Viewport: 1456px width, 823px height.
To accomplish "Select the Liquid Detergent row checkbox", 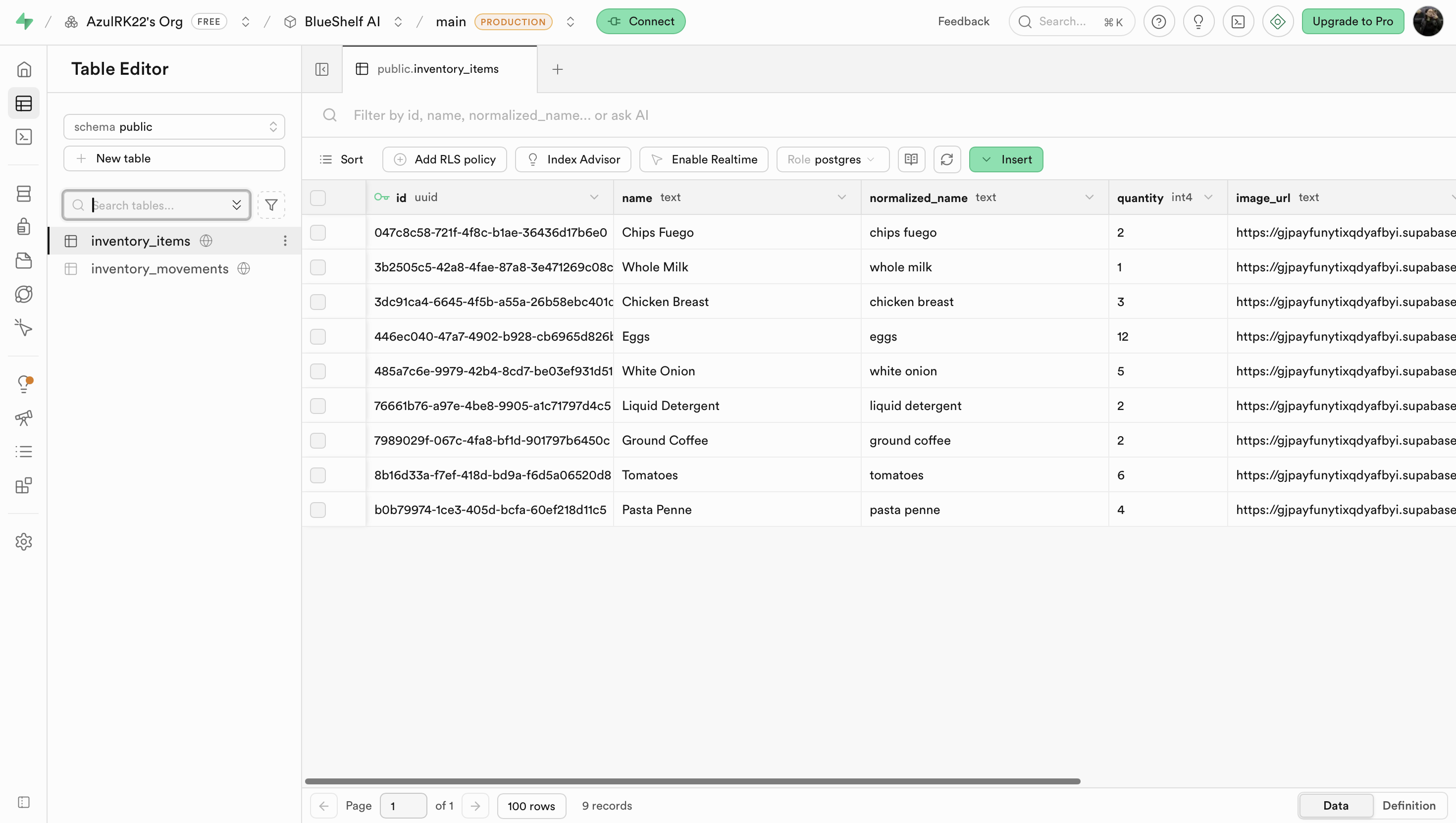I will click(317, 406).
